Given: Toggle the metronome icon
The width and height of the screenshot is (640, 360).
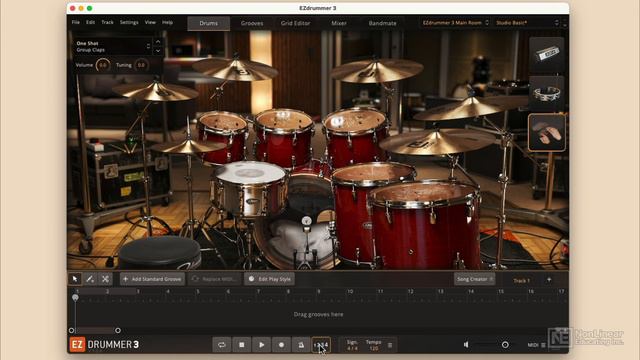Looking at the screenshot, I should point(301,345).
